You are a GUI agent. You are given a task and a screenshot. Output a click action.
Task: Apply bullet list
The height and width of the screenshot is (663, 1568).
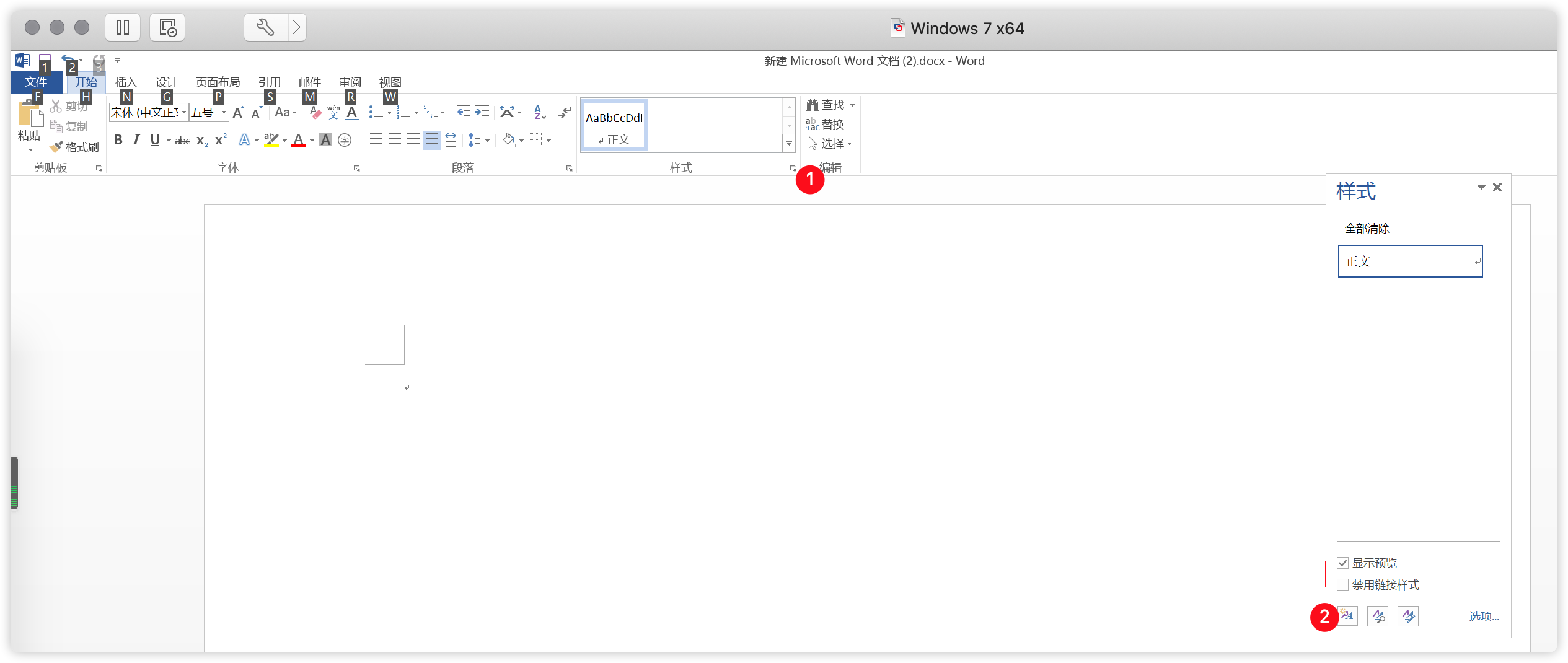coord(376,112)
